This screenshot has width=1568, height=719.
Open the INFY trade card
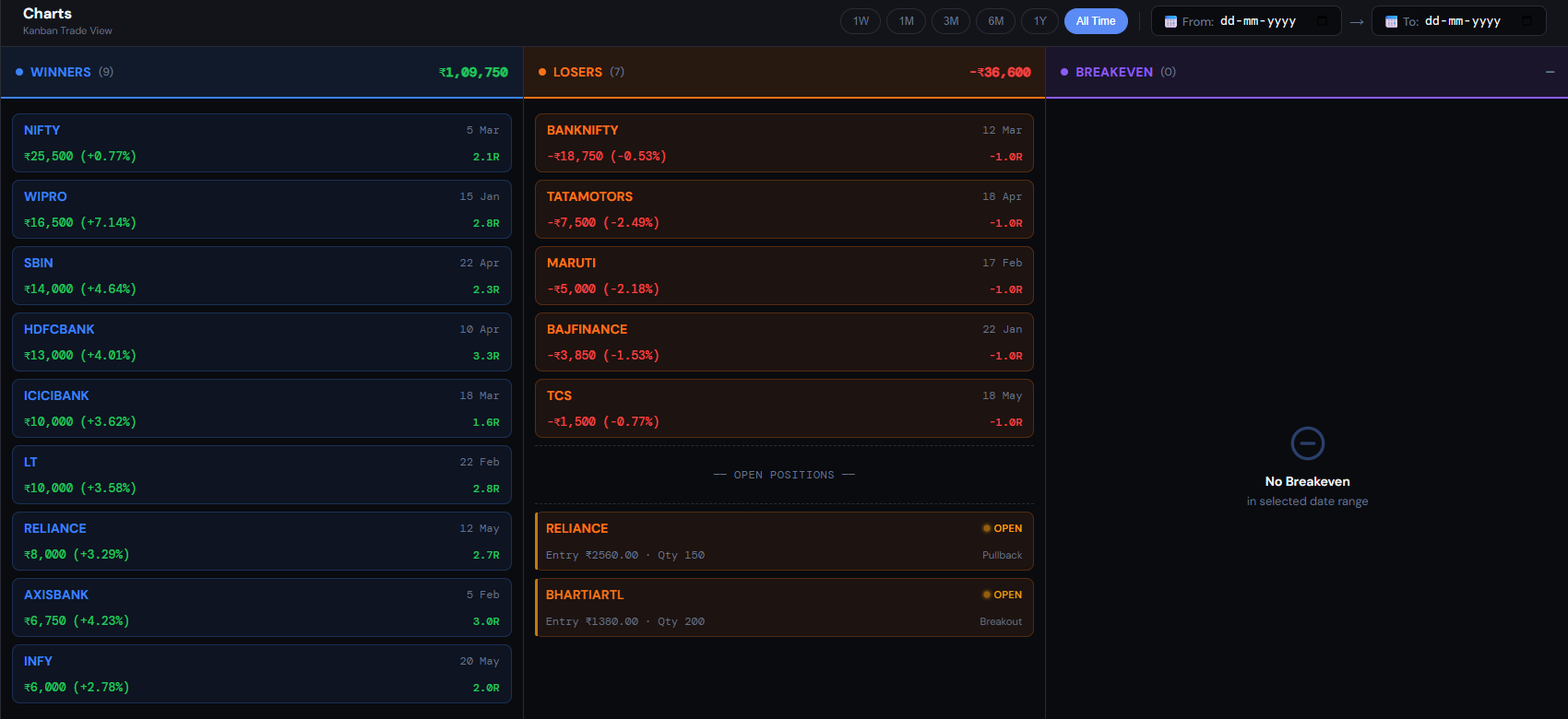point(262,674)
